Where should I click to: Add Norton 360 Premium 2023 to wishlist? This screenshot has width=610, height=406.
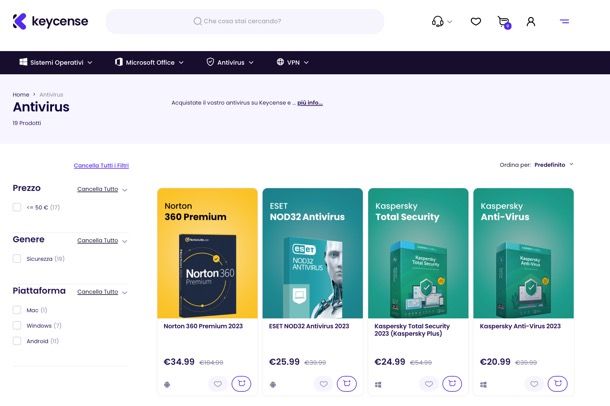coord(218,384)
